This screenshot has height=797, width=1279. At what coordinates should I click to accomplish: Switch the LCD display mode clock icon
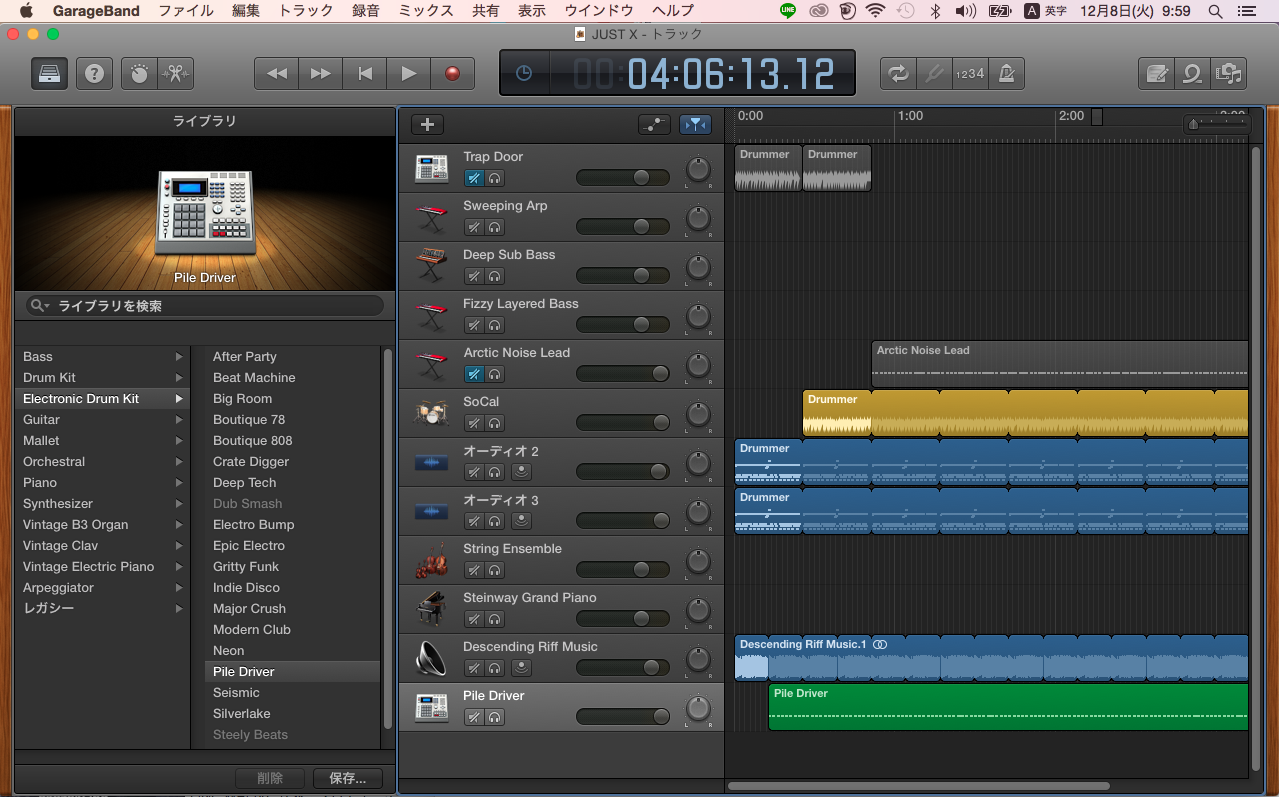pos(524,73)
